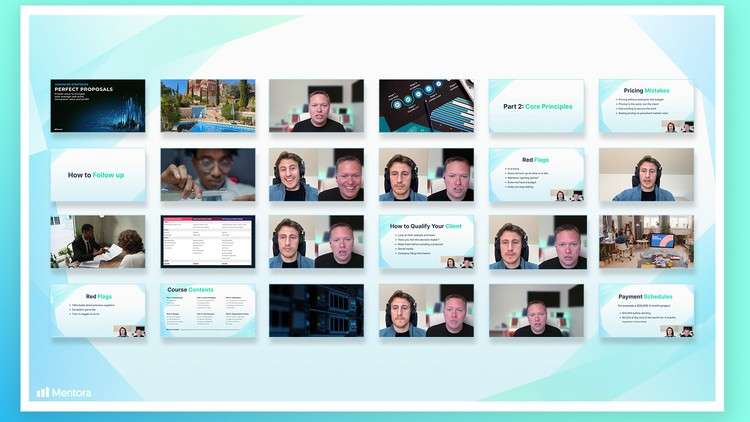The width and height of the screenshot is (750, 422).
Task: Select the dark-bordered comparison table thumbnail
Action: pyautogui.click(x=208, y=242)
